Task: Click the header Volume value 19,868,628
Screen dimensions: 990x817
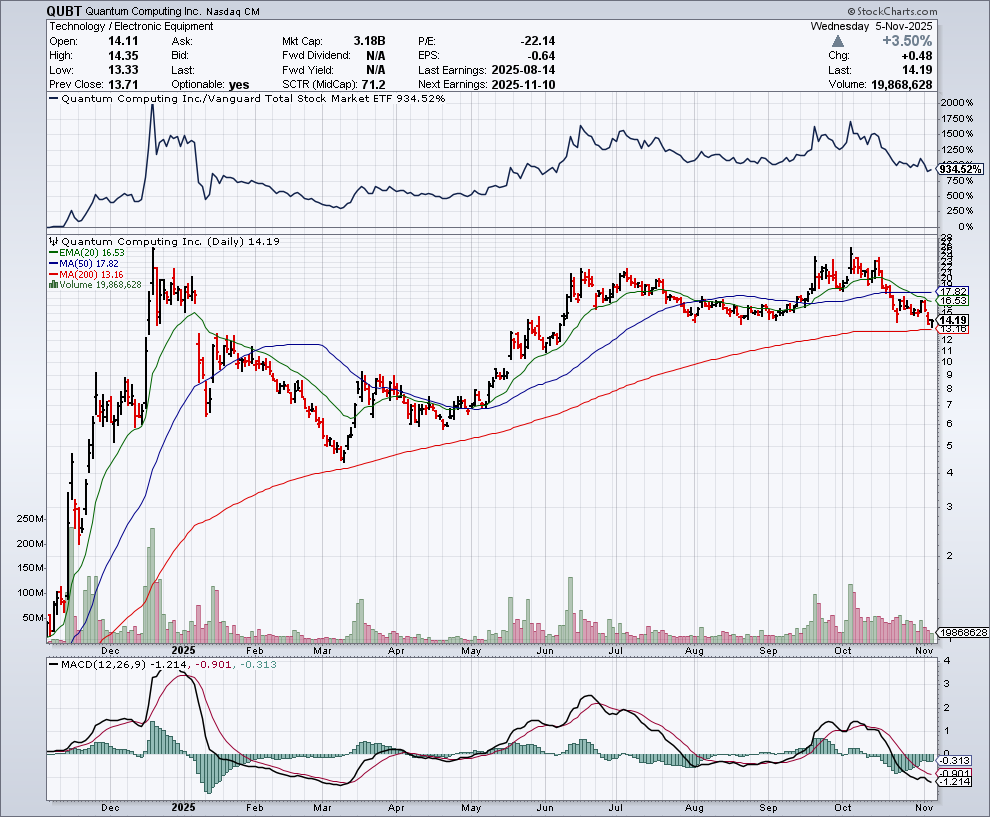Action: click(902, 85)
